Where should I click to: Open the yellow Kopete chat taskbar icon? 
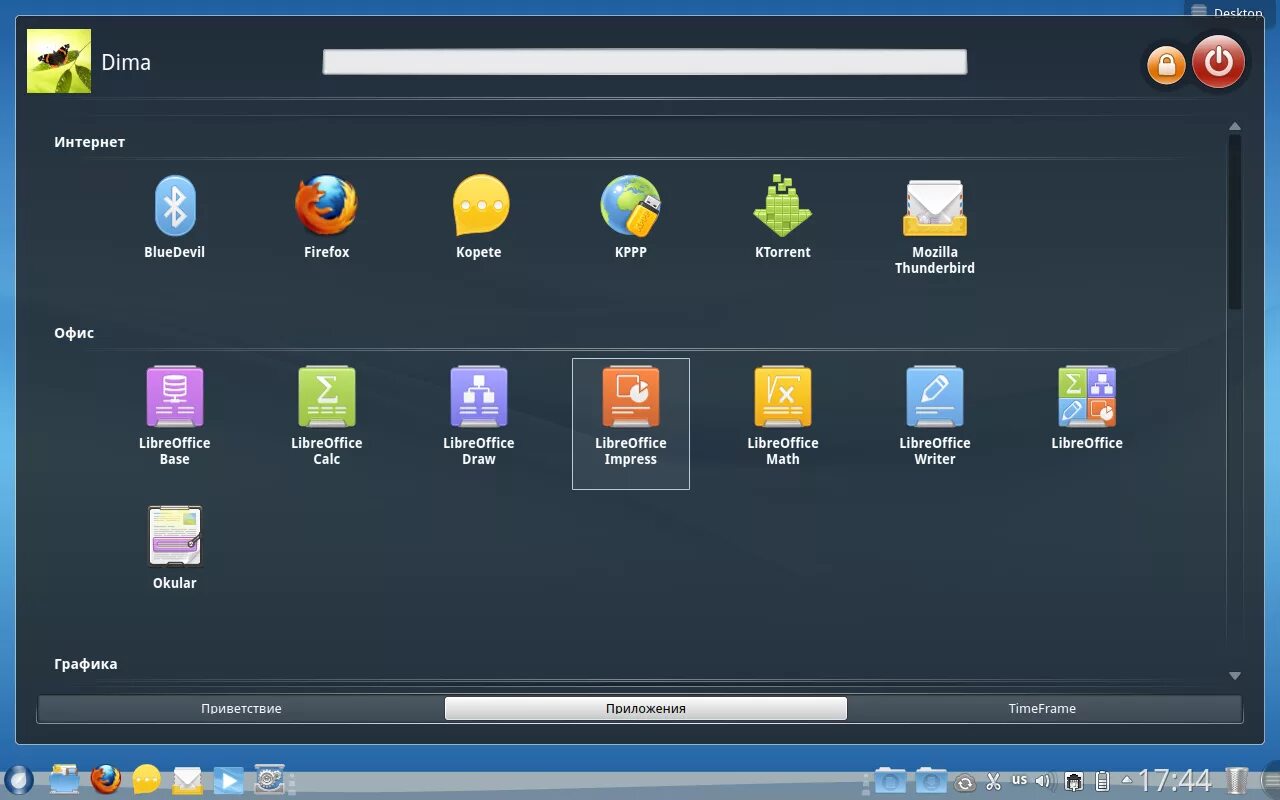click(147, 779)
